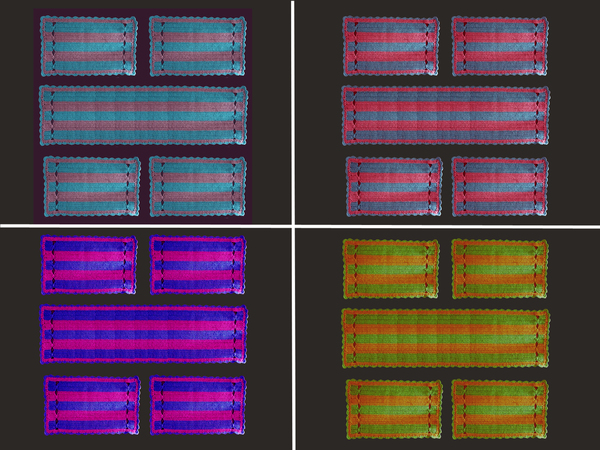Viewport: 600px width, 450px height.
Task: Choose top-right small rectangle in orange-green panel
Action: [500, 267]
